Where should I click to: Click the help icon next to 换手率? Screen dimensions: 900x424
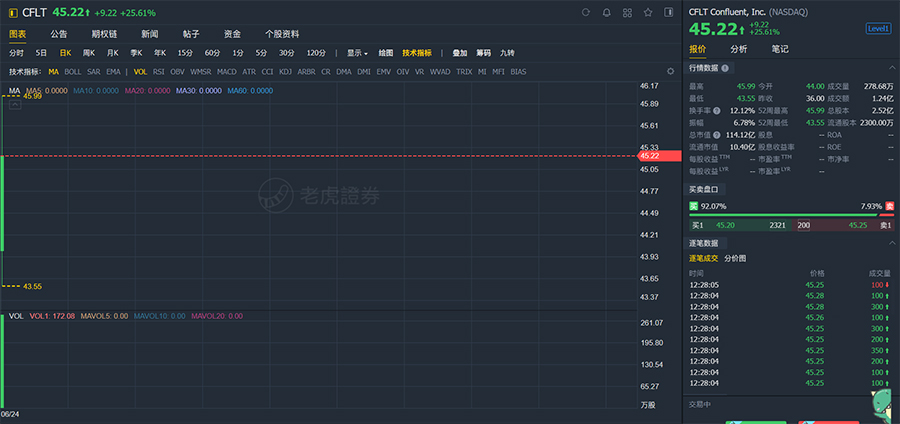pyautogui.click(x=716, y=110)
